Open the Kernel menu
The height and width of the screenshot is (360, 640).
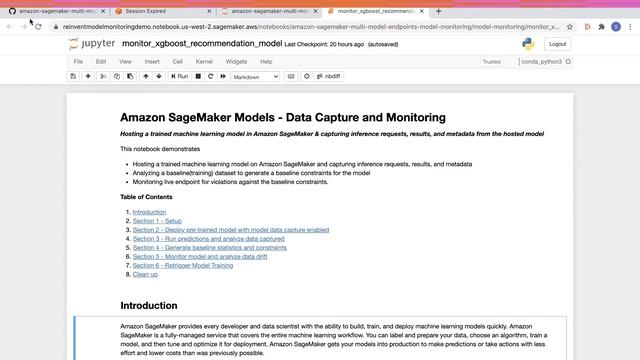[x=204, y=62]
